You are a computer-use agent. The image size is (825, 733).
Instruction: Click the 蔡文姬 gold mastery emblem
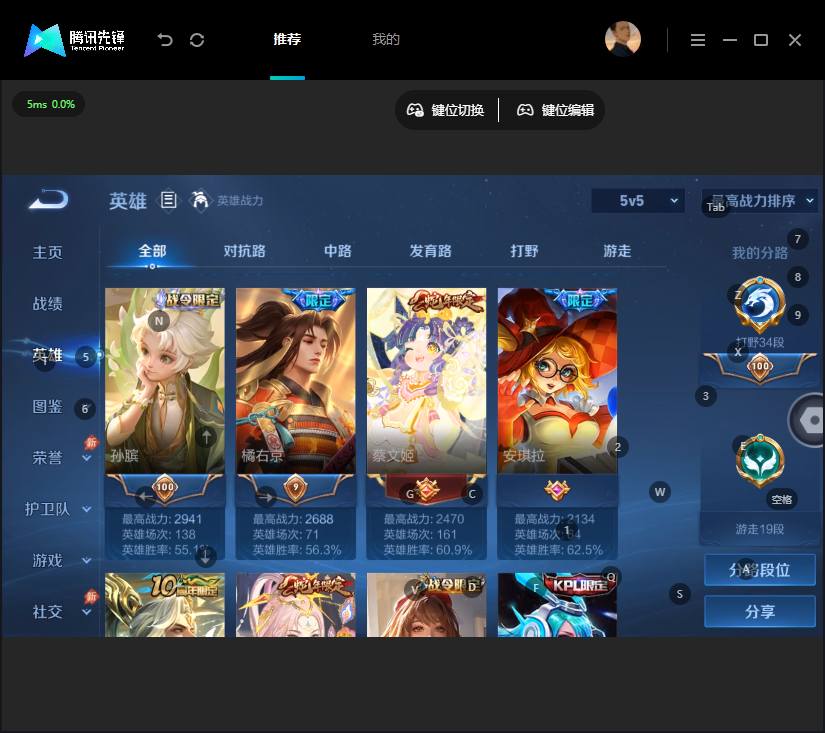point(427,490)
